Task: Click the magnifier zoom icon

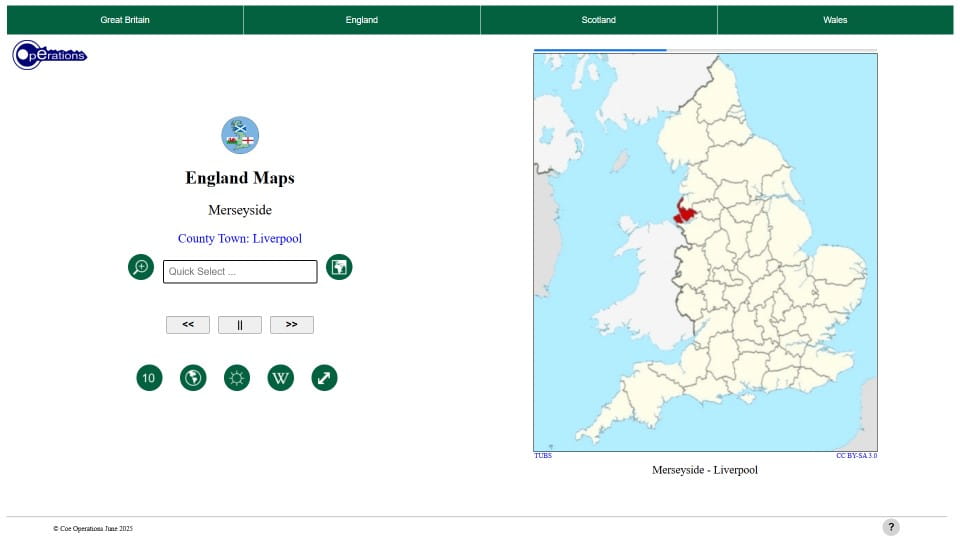Action: (x=141, y=267)
